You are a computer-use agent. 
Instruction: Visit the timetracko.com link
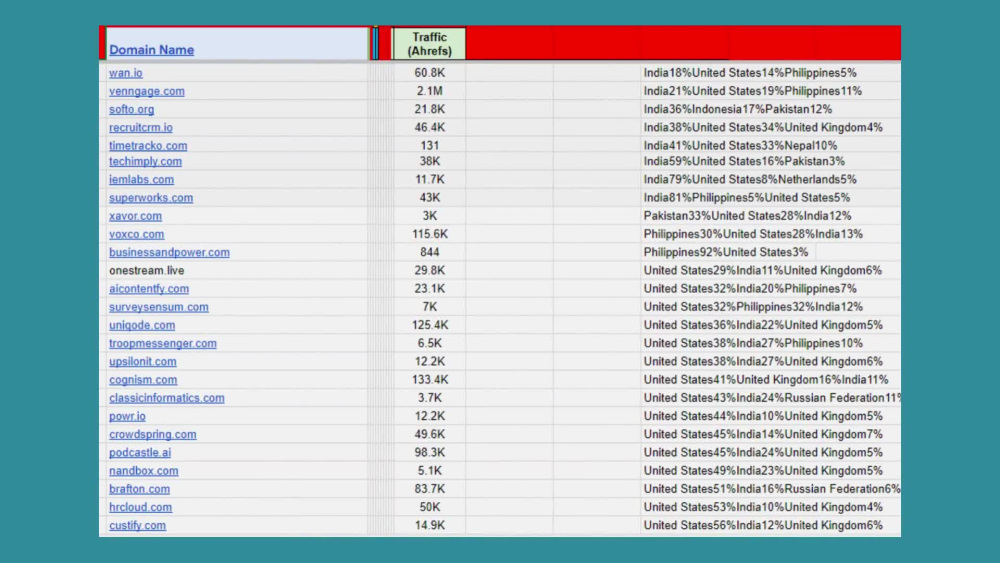click(x=148, y=145)
